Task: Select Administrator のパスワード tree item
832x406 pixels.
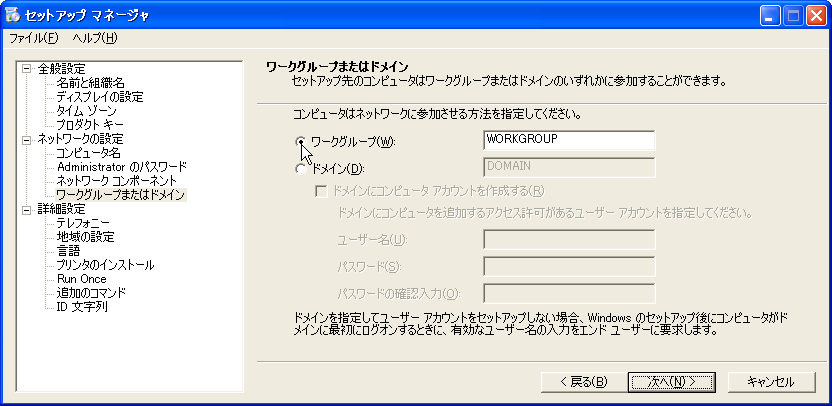Action: point(122,167)
